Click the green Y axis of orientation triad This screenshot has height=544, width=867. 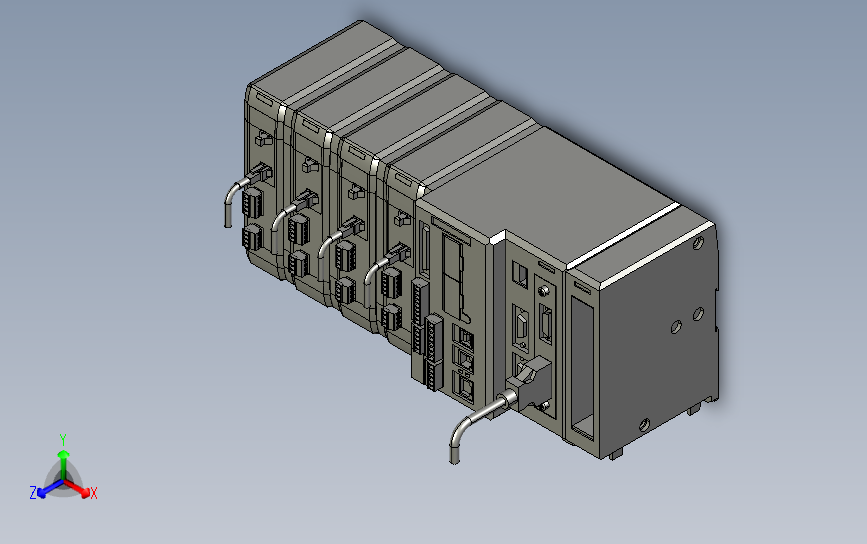click(64, 465)
